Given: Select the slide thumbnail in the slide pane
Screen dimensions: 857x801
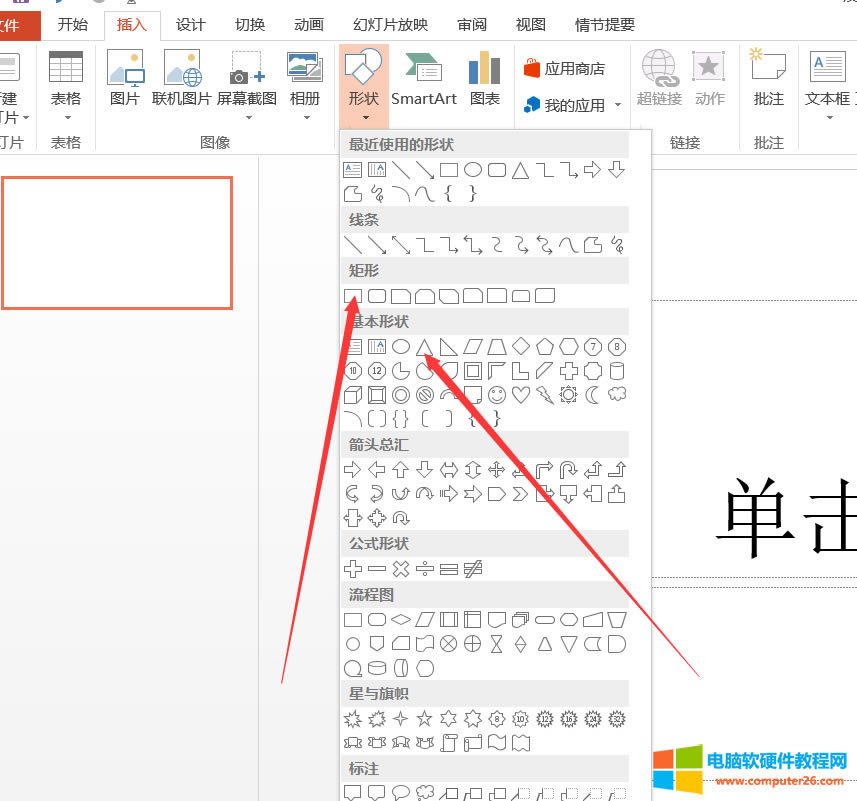Looking at the screenshot, I should (117, 243).
